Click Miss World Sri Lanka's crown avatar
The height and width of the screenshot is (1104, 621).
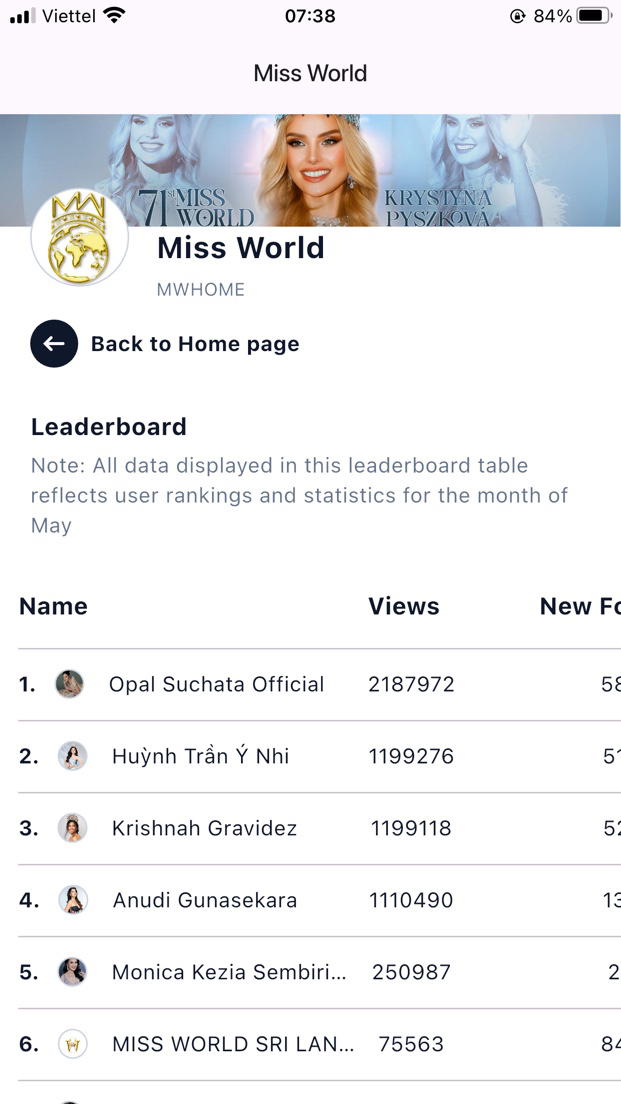click(x=72, y=1044)
